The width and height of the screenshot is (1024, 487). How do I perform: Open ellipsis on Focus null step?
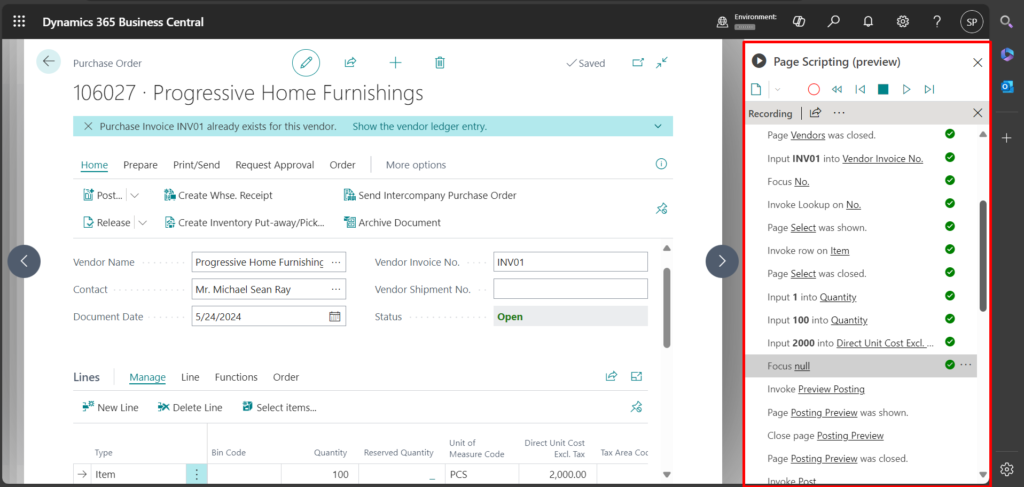pyautogui.click(x=966, y=365)
